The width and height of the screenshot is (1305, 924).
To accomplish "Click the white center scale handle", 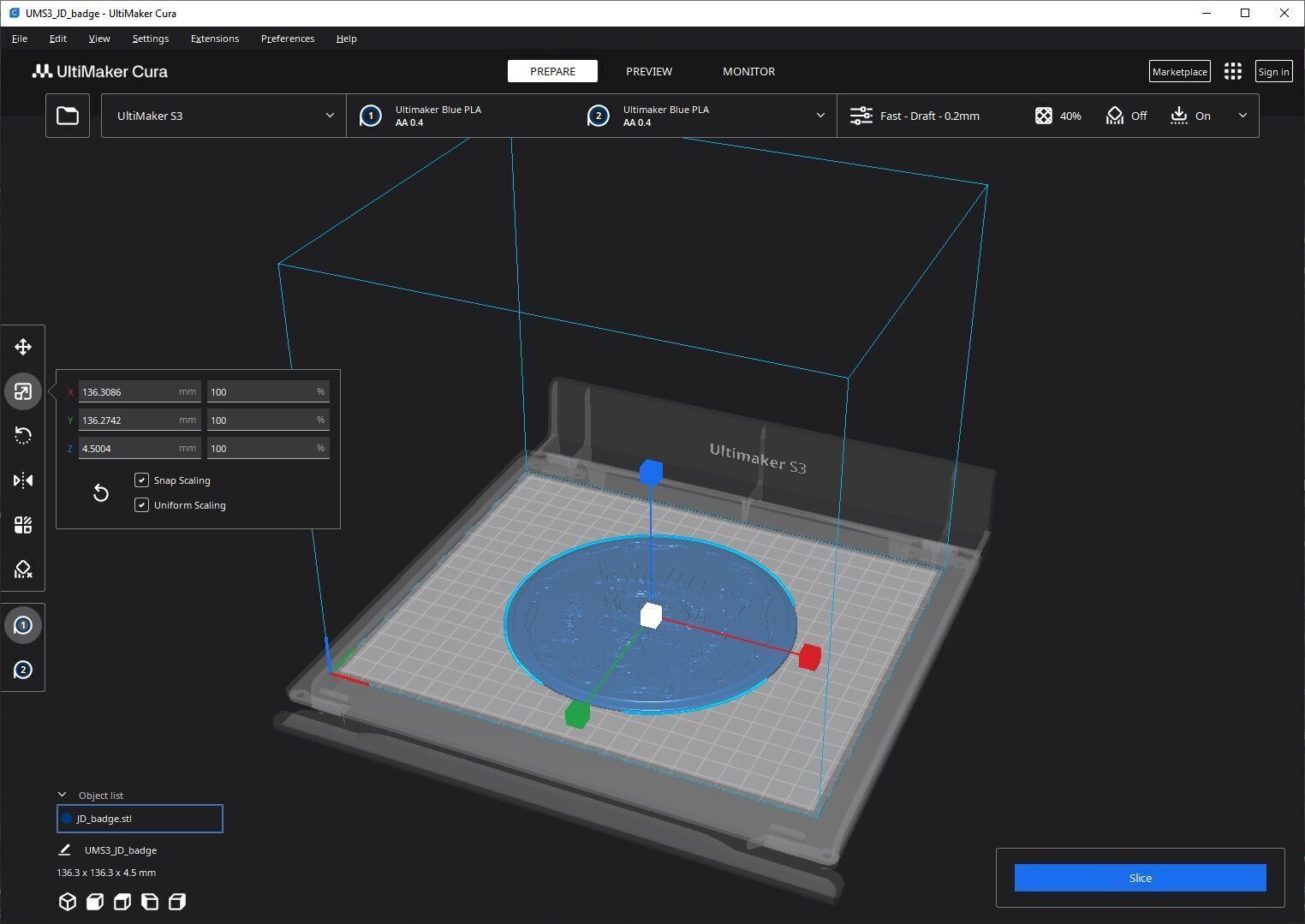I will click(x=651, y=615).
